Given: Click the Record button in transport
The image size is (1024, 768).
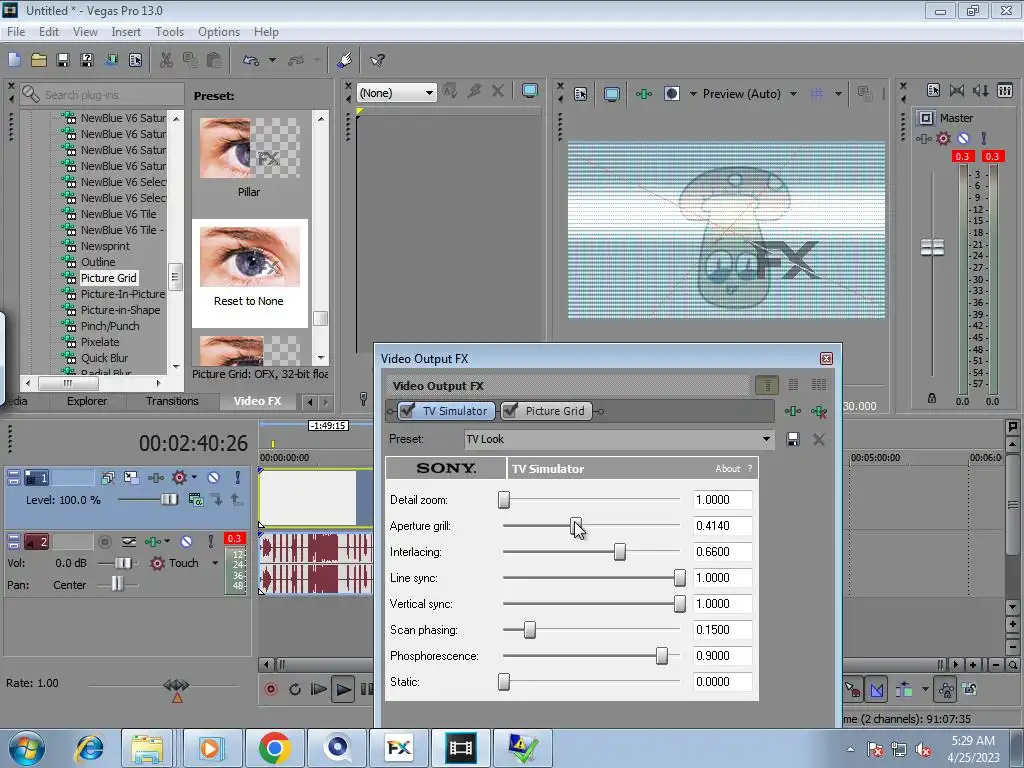Looking at the screenshot, I should tap(271, 689).
